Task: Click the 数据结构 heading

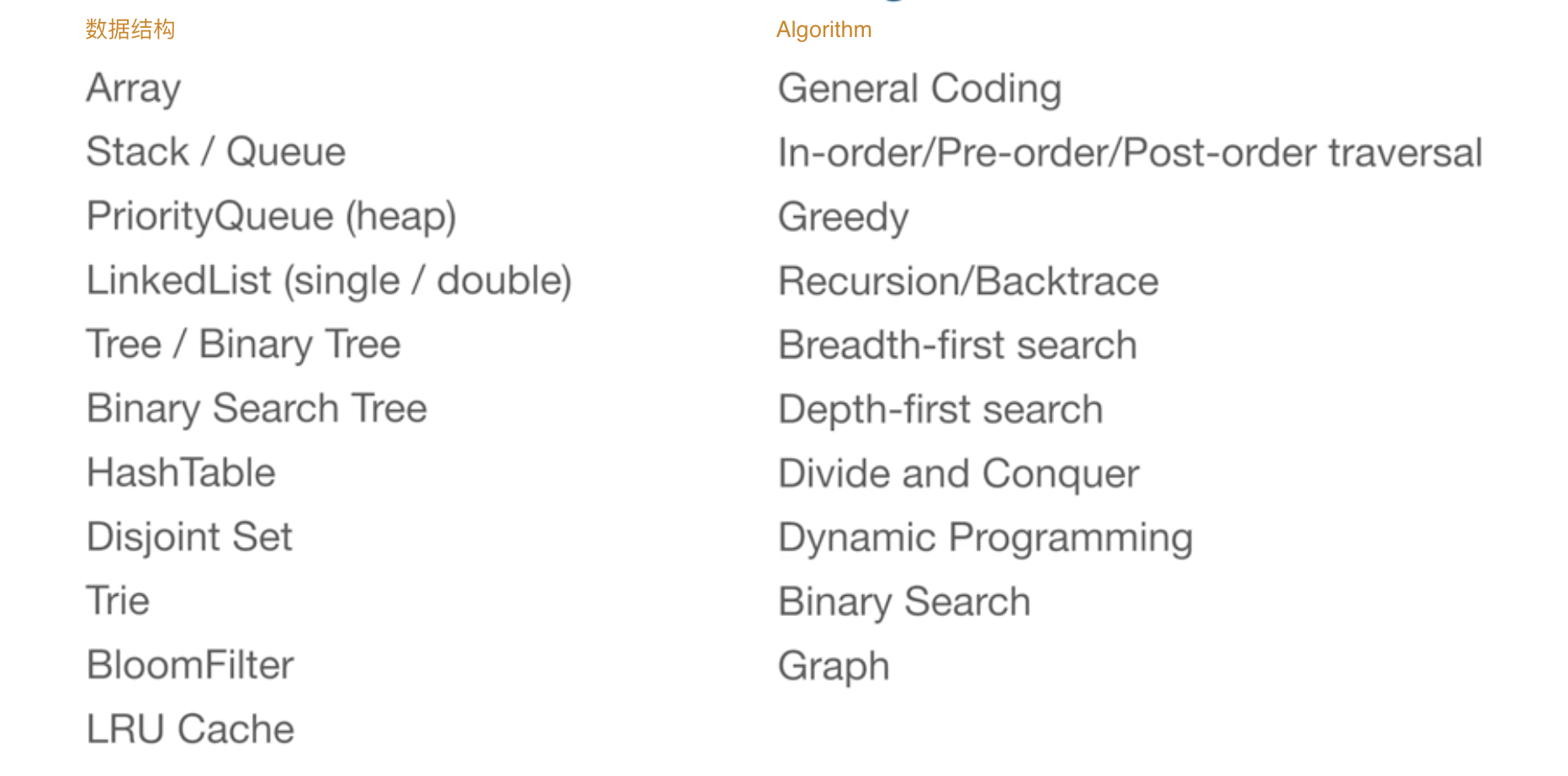Action: (130, 29)
